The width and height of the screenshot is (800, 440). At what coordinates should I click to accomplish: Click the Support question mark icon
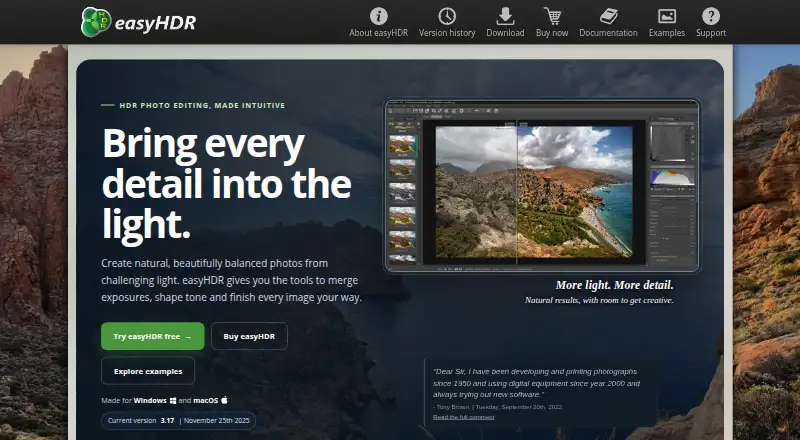[711, 16]
